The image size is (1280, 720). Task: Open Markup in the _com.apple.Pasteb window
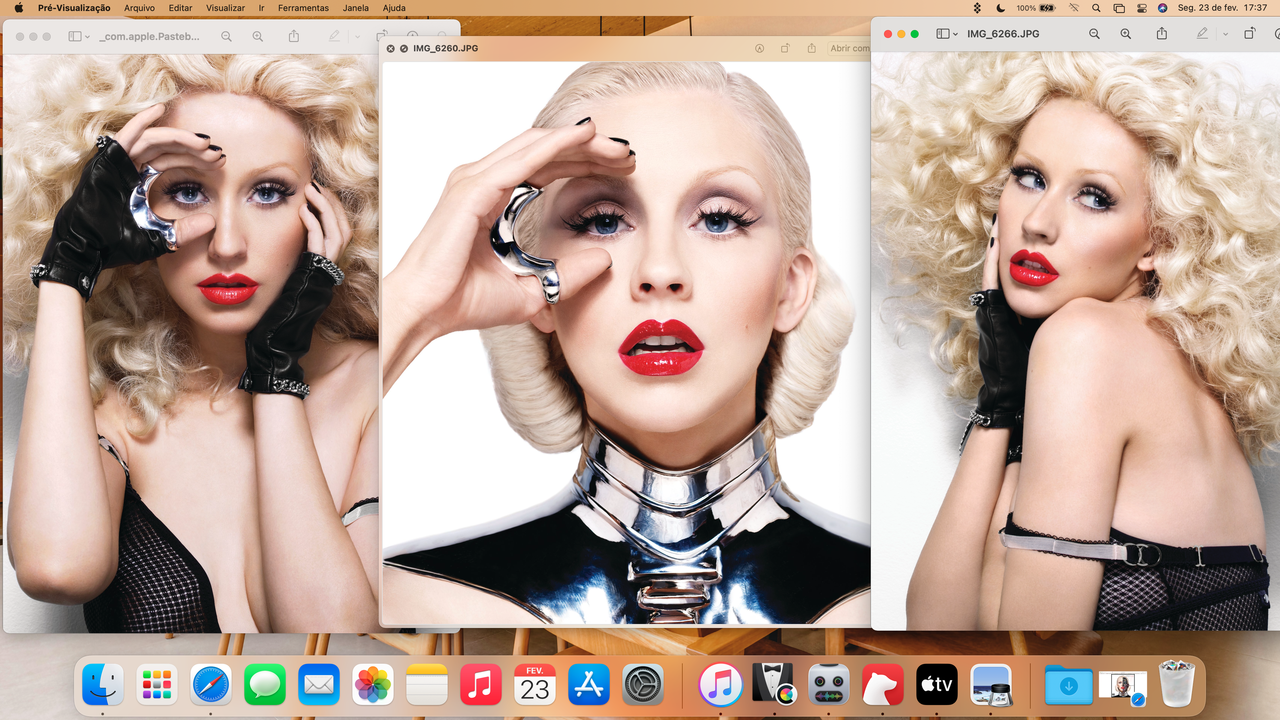click(x=334, y=37)
